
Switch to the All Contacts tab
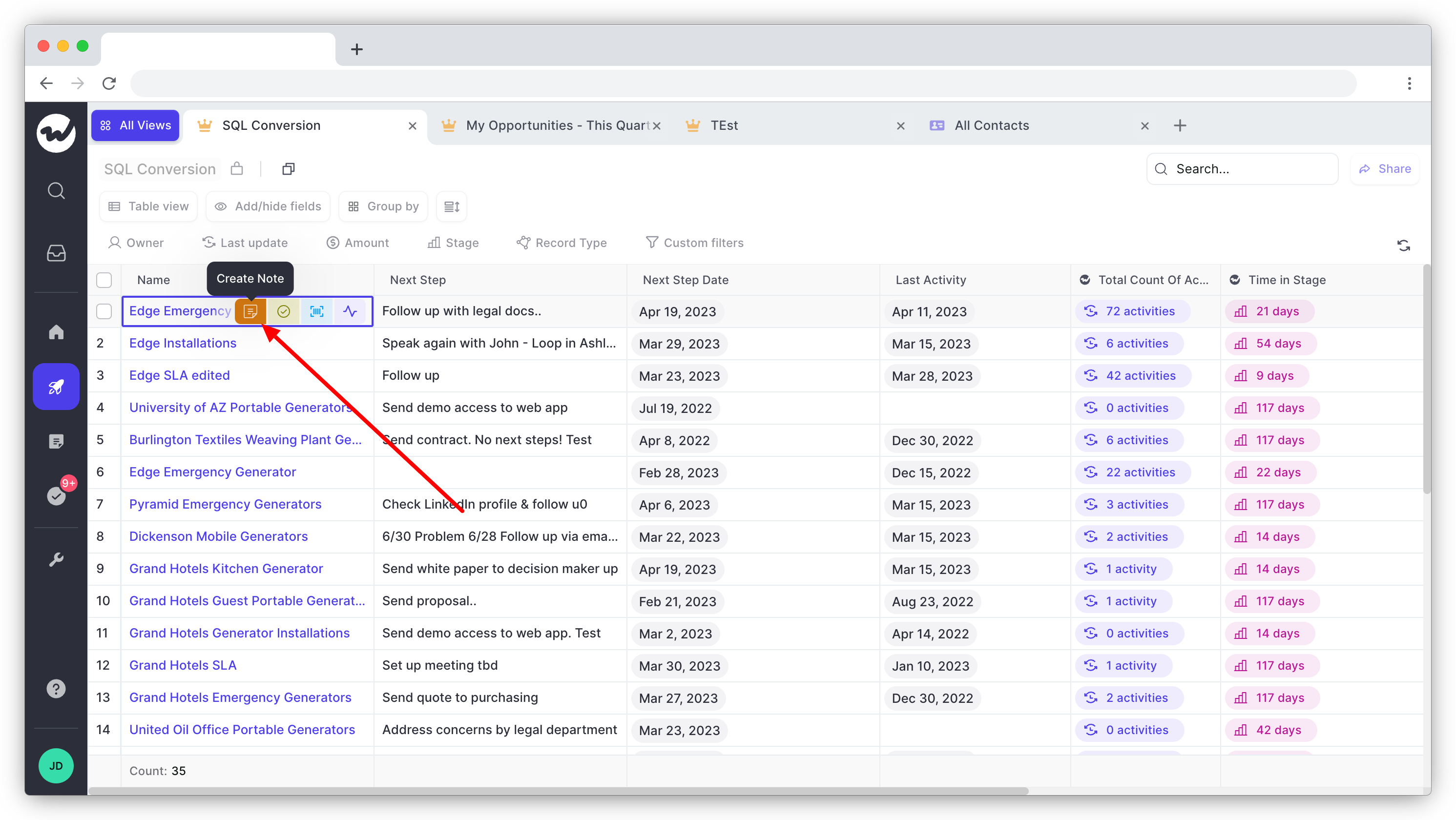pos(991,125)
